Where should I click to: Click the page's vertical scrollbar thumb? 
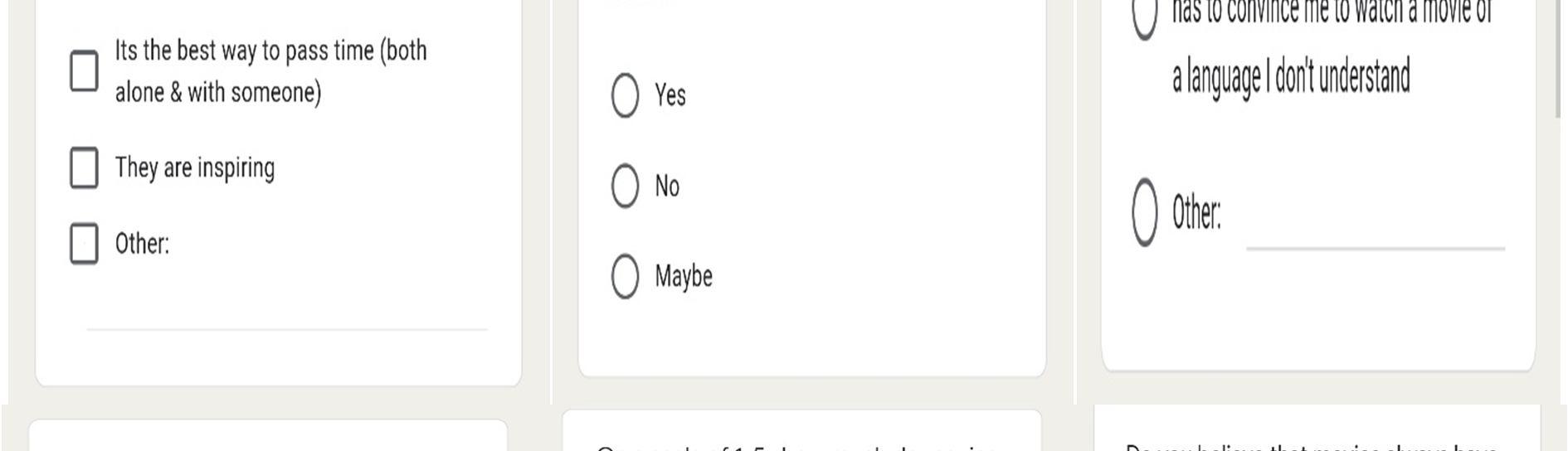(1561, 58)
